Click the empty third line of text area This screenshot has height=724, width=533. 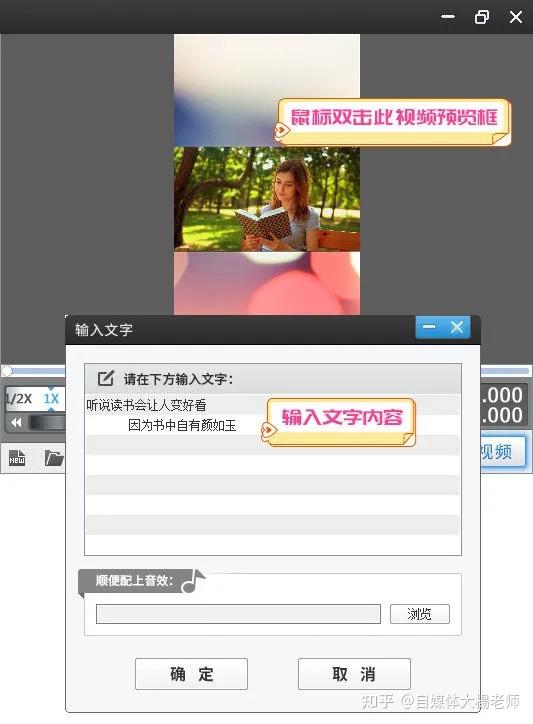tap(273, 445)
